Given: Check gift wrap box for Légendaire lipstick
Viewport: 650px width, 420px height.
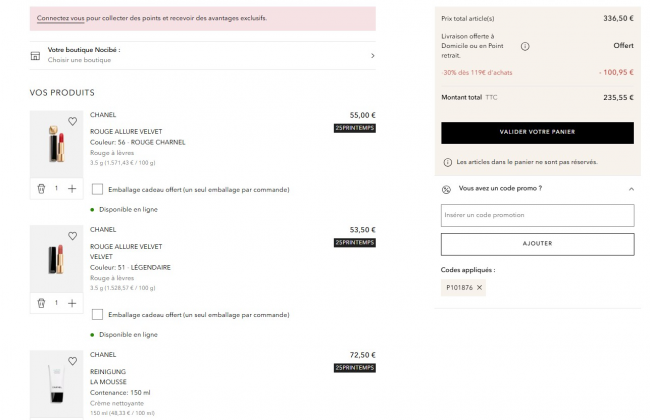Looking at the screenshot, I should [97, 314].
